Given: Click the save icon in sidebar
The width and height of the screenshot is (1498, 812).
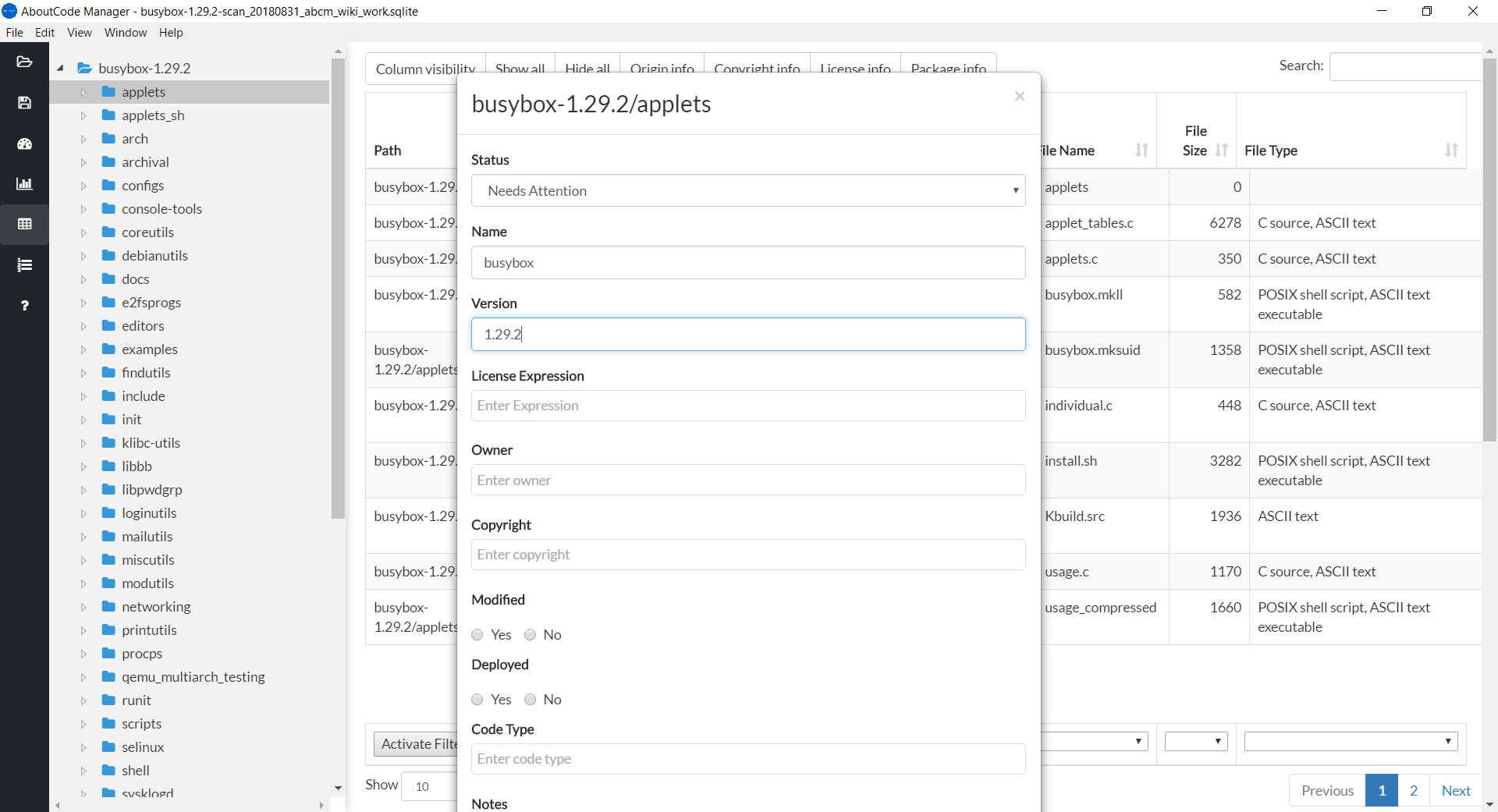Looking at the screenshot, I should point(24,103).
